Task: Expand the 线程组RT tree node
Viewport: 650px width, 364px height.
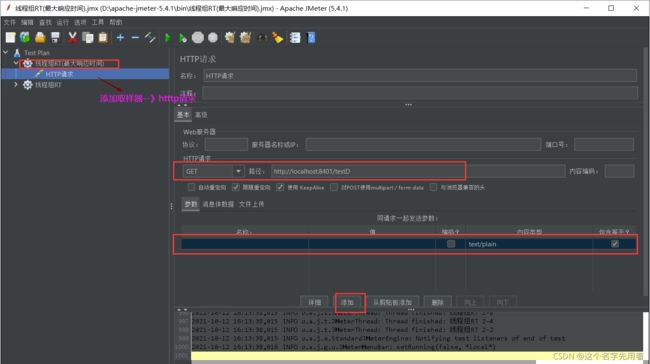Action: [16, 84]
